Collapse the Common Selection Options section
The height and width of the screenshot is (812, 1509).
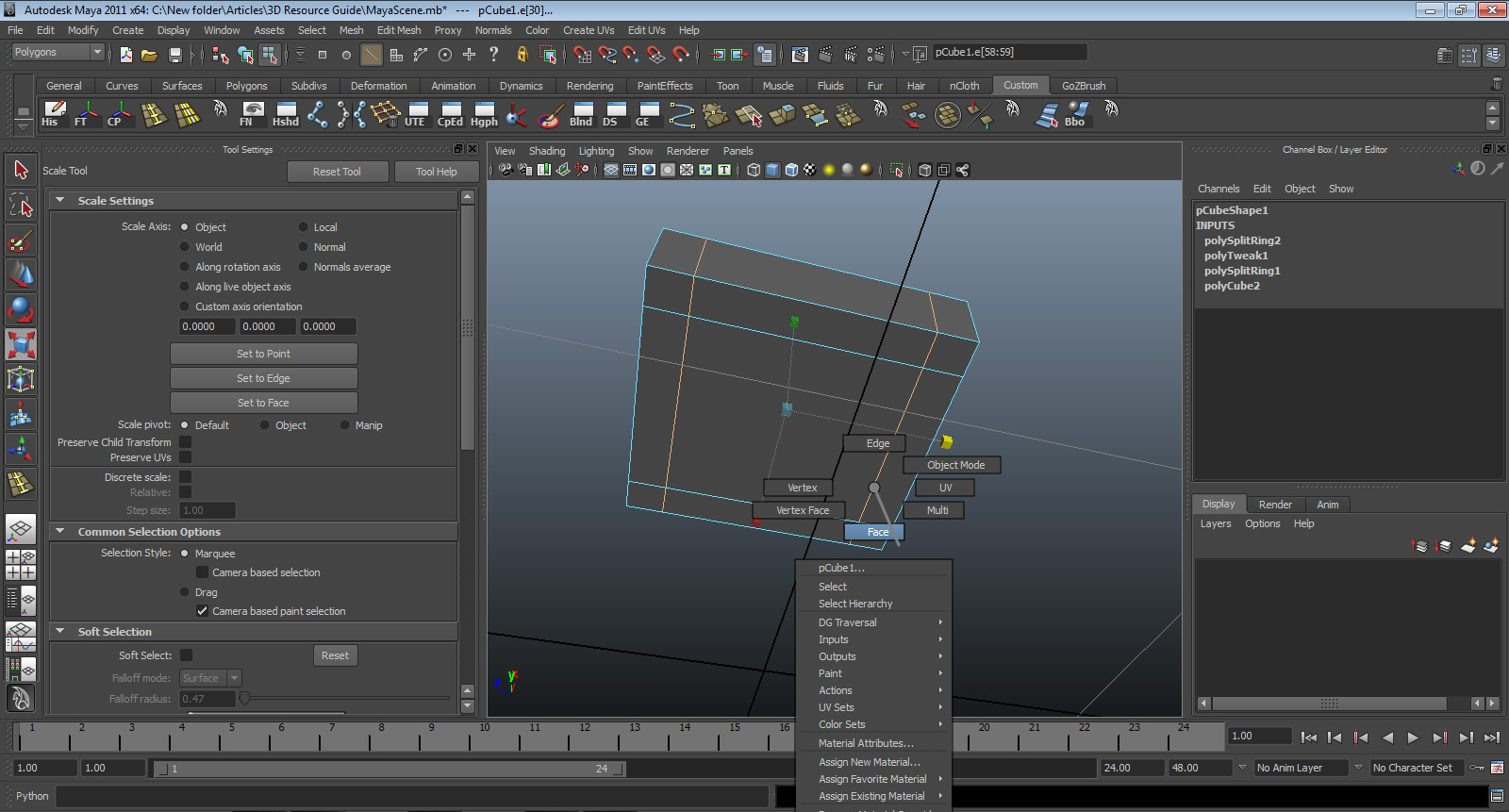click(x=60, y=532)
